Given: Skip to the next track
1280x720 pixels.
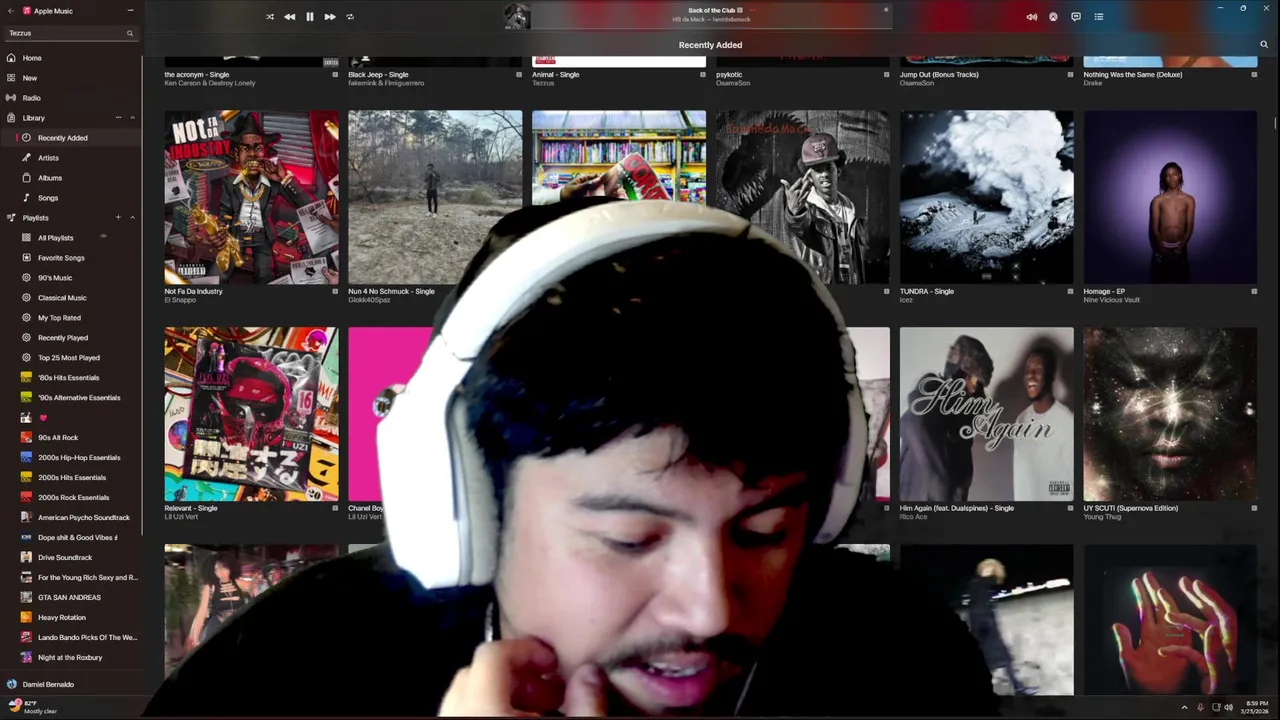Looking at the screenshot, I should pos(330,17).
